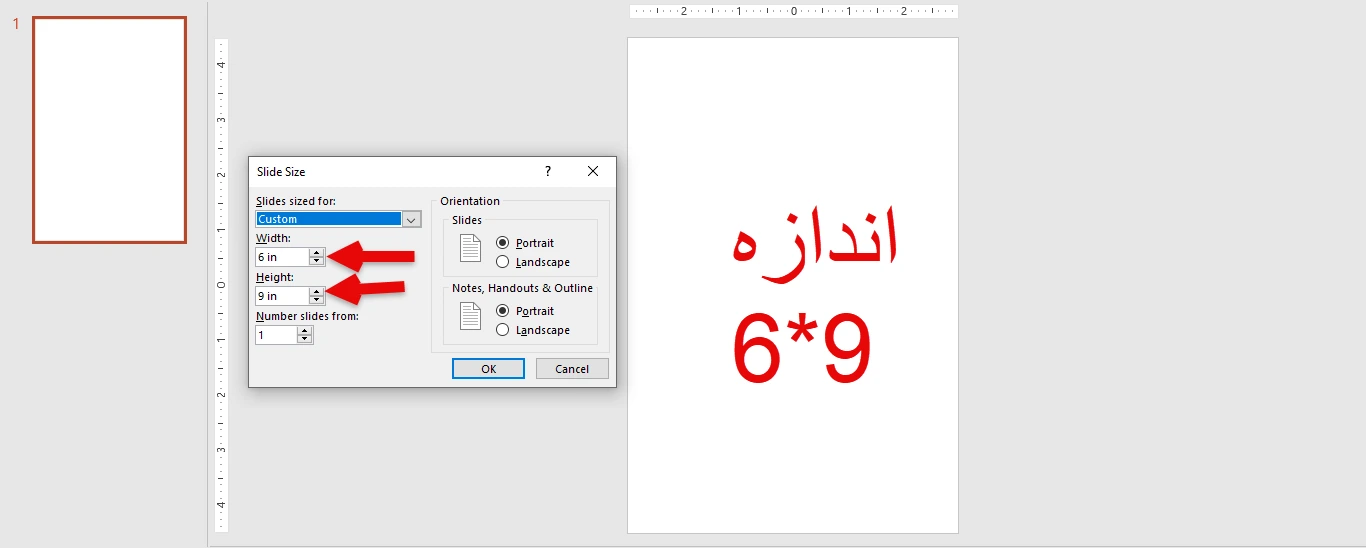Decrease 'Number slides from' with down arrow
This screenshot has width=1366, height=548.
(x=305, y=340)
